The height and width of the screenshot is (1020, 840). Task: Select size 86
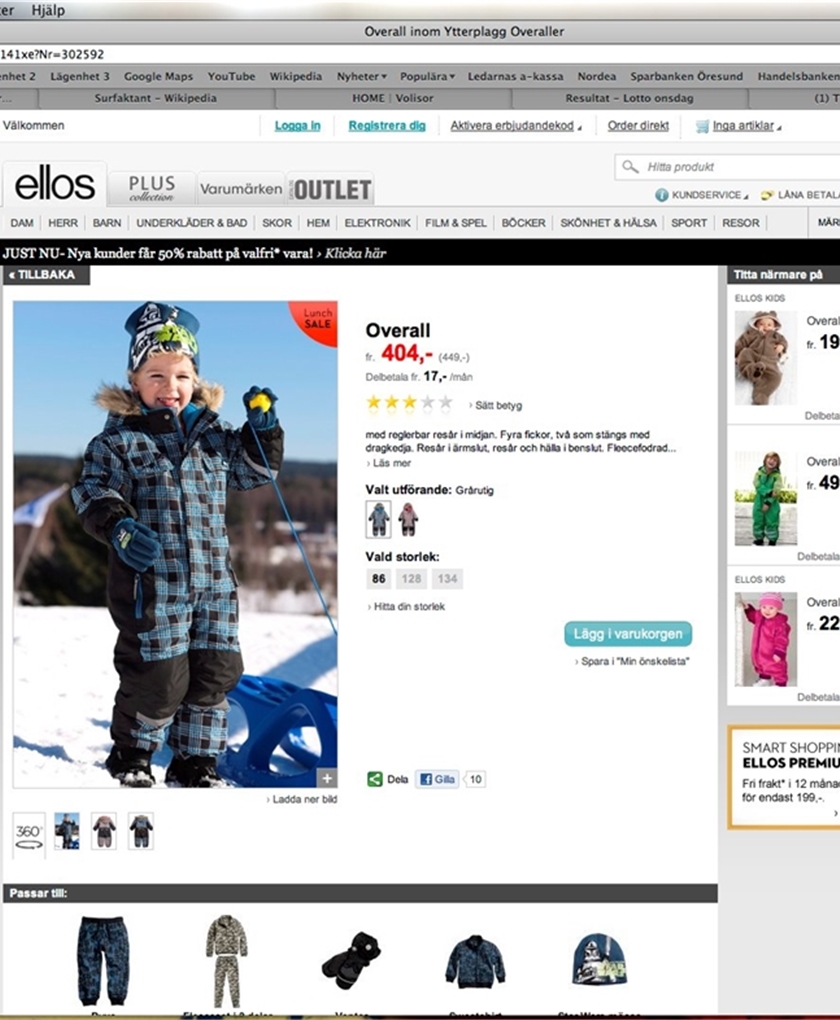coord(379,578)
